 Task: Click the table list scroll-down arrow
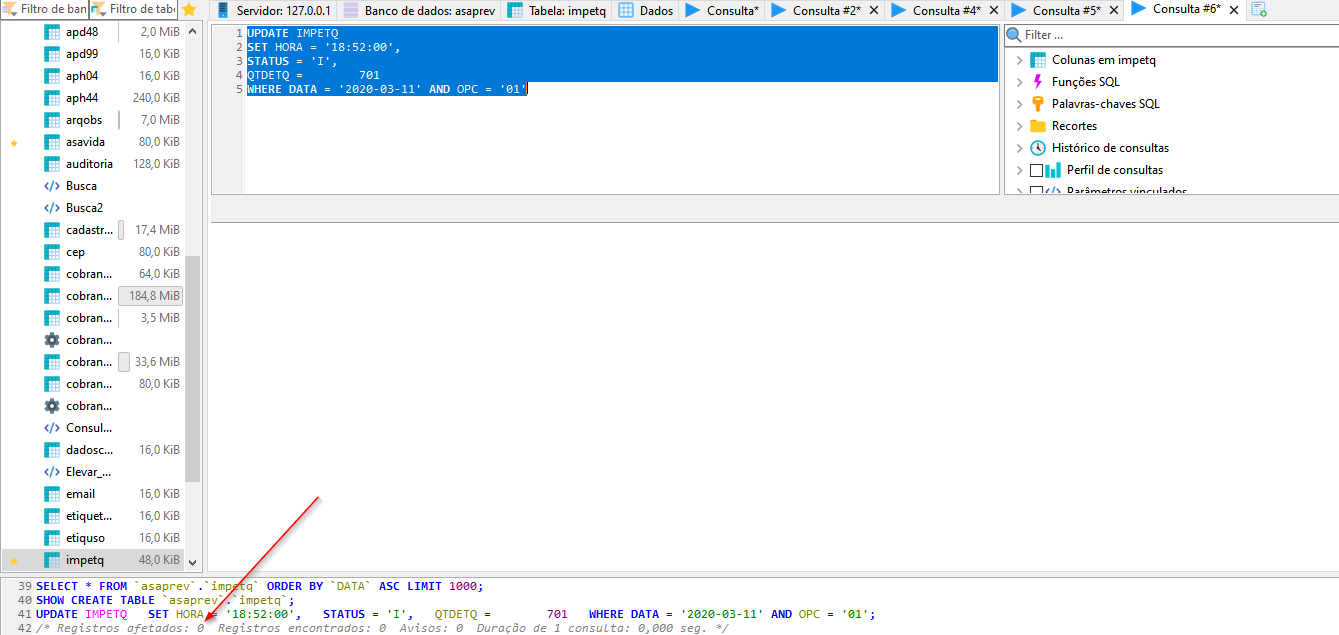pos(193,563)
